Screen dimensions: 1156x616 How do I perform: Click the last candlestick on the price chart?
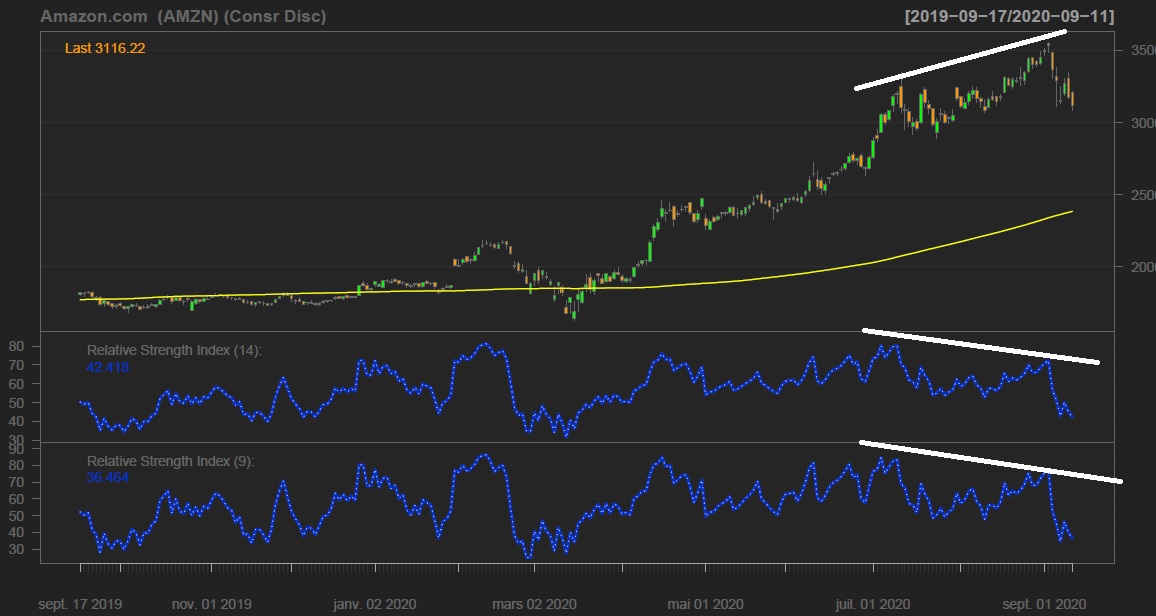click(x=1072, y=99)
